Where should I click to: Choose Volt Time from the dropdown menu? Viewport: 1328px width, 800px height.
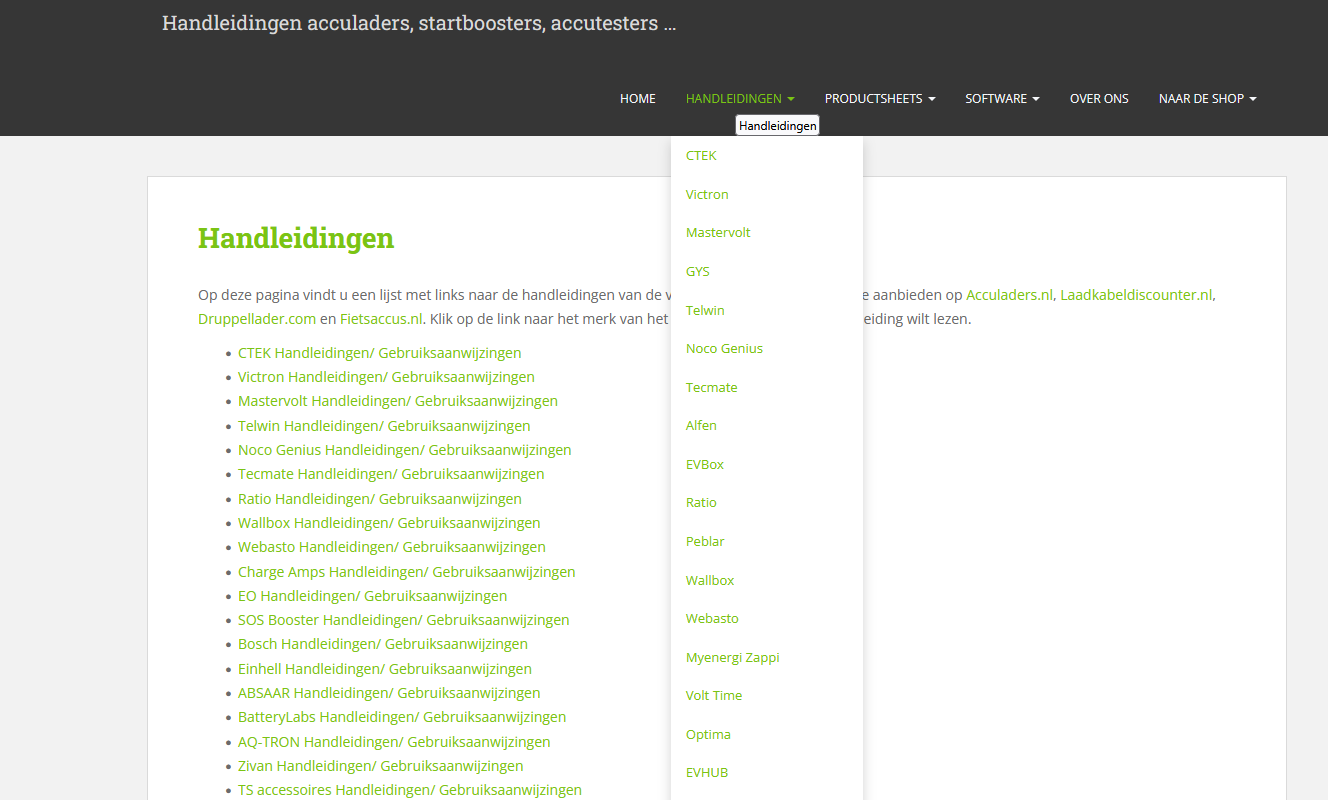coord(714,696)
